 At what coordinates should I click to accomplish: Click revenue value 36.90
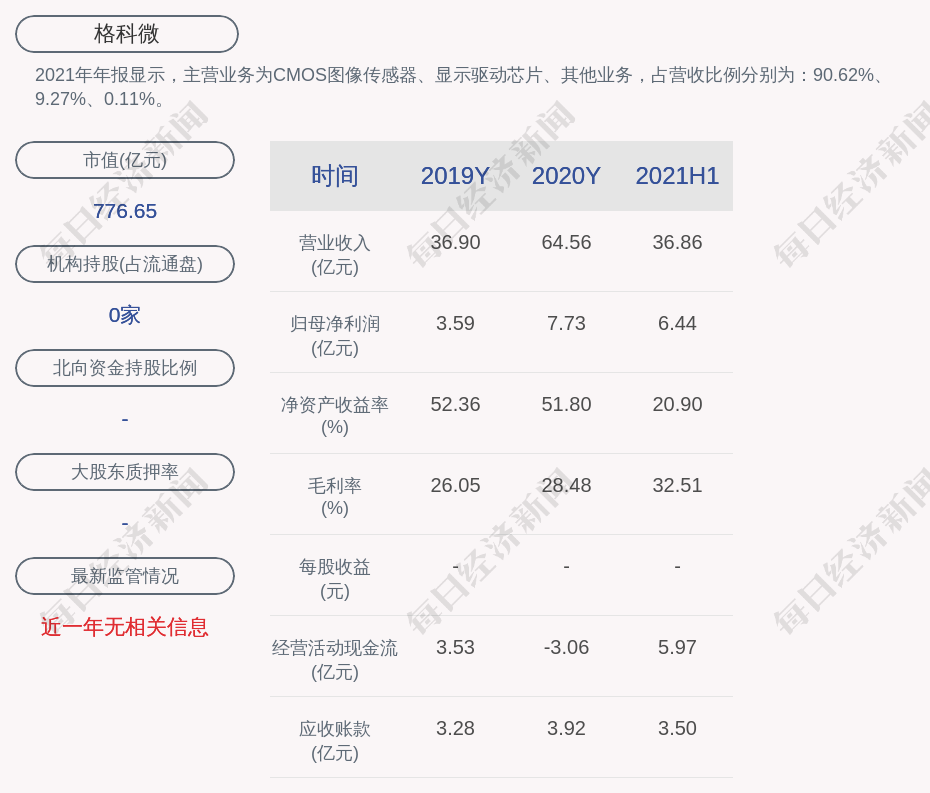click(x=456, y=243)
